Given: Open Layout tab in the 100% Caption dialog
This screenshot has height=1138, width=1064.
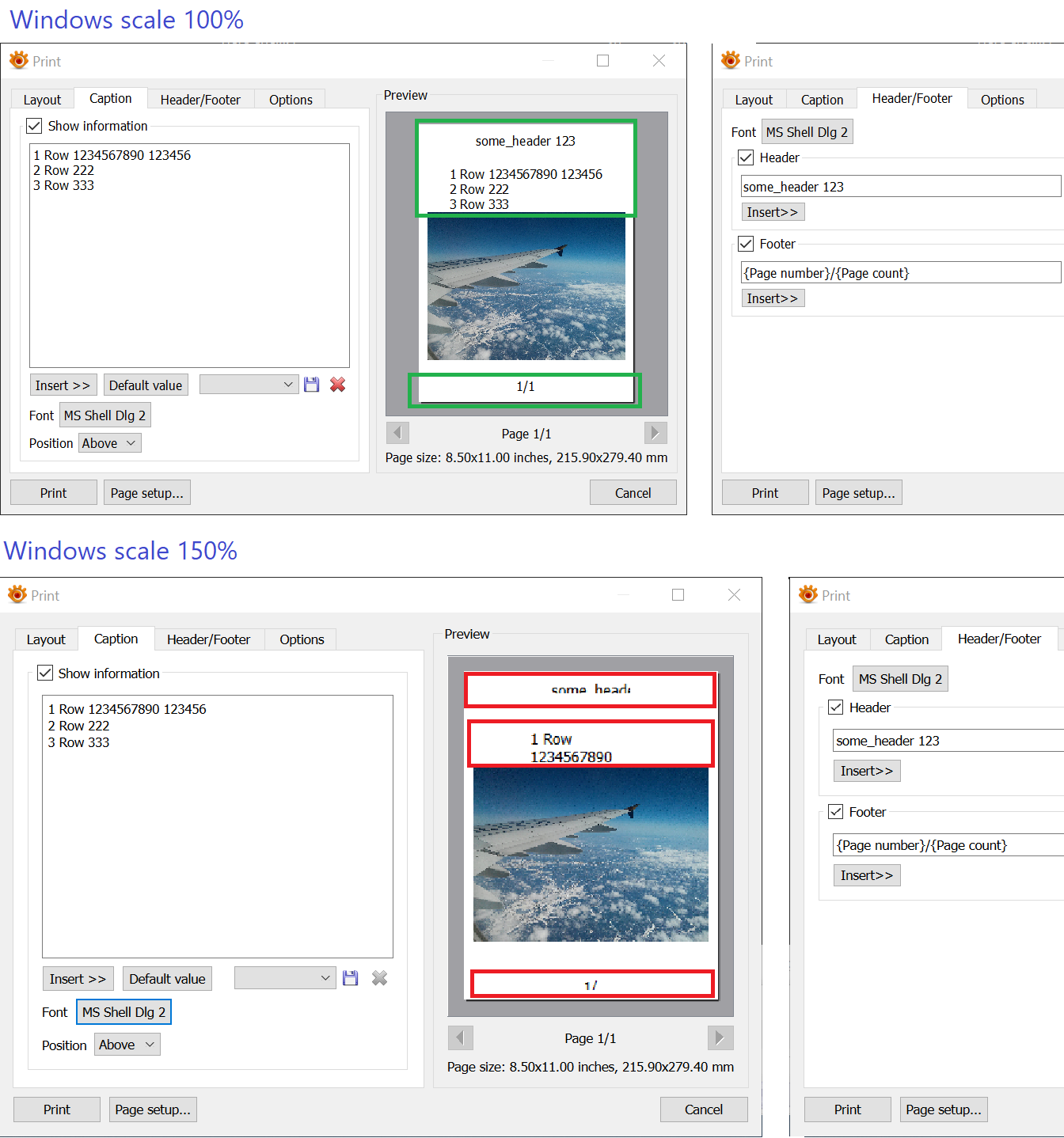Looking at the screenshot, I should click(42, 100).
